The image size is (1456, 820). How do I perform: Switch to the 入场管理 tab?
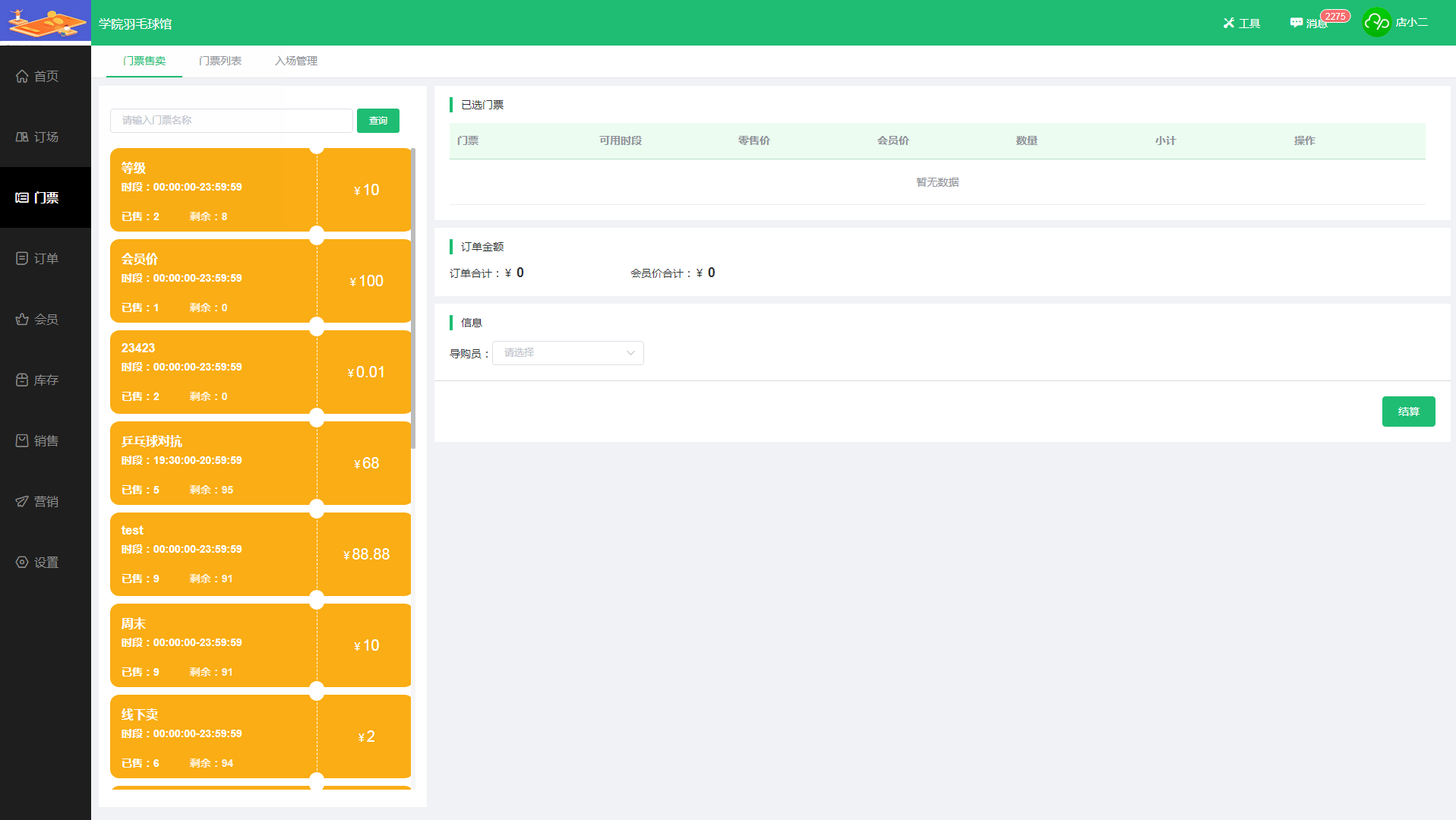(296, 61)
